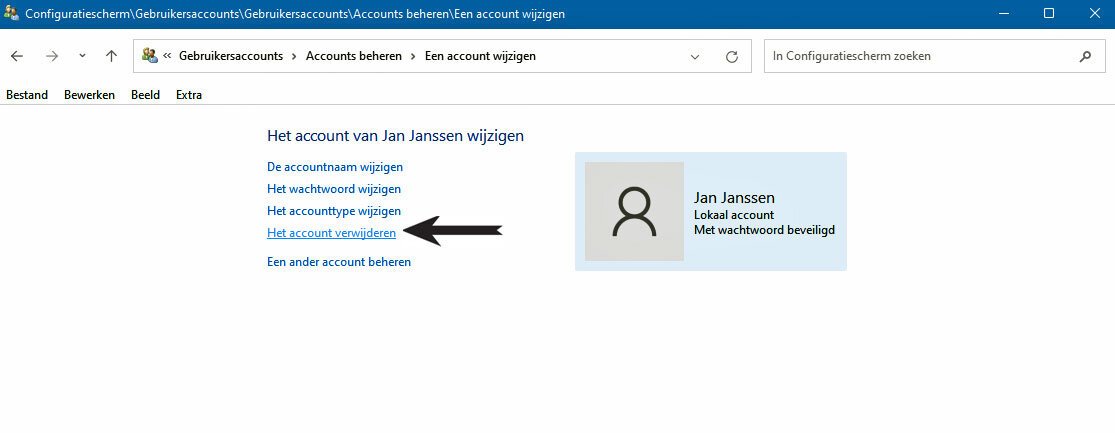Image resolution: width=1115 pixels, height=433 pixels.
Task: Click the title bar window icon
Action: click(11, 13)
